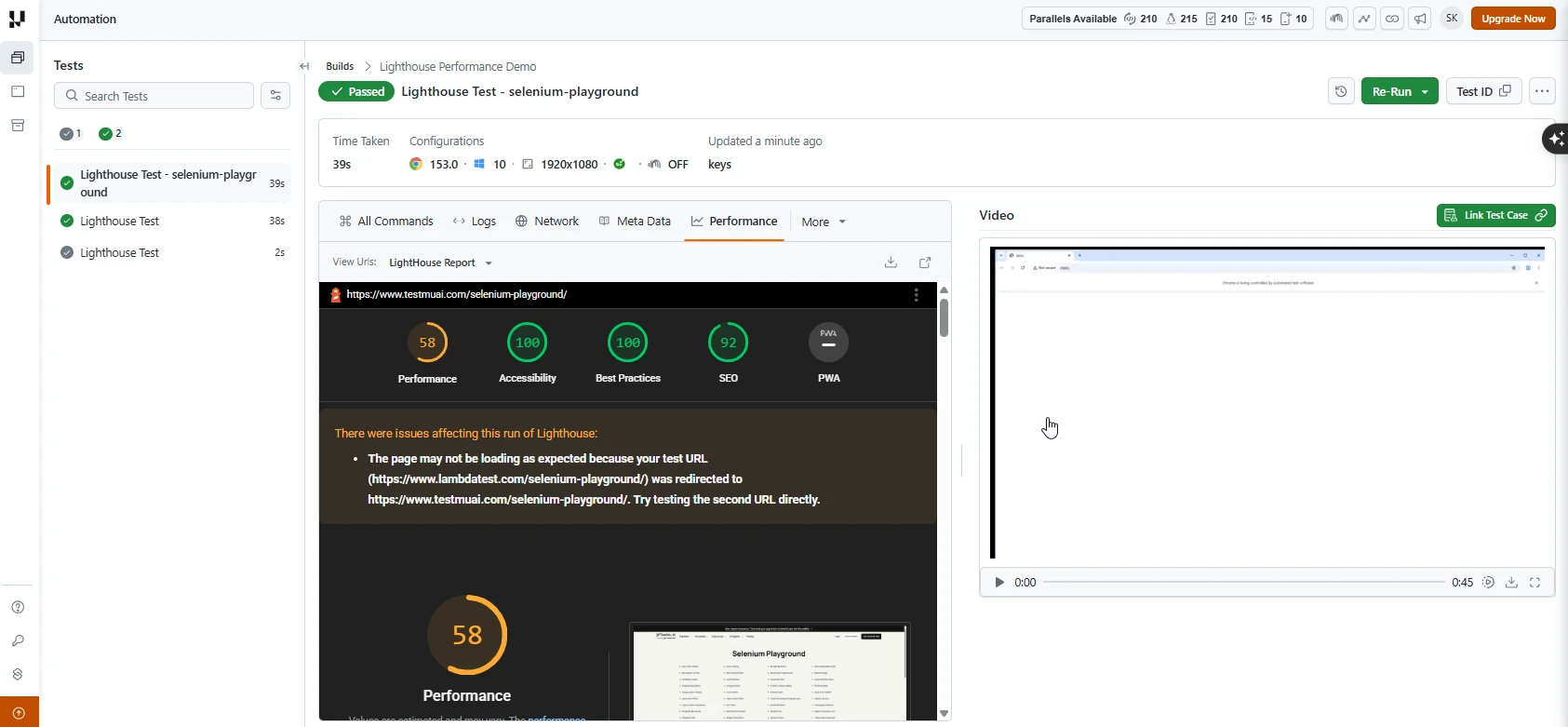
Task: Open Lighthouse Performance Demo breadcrumb
Action: (458, 66)
